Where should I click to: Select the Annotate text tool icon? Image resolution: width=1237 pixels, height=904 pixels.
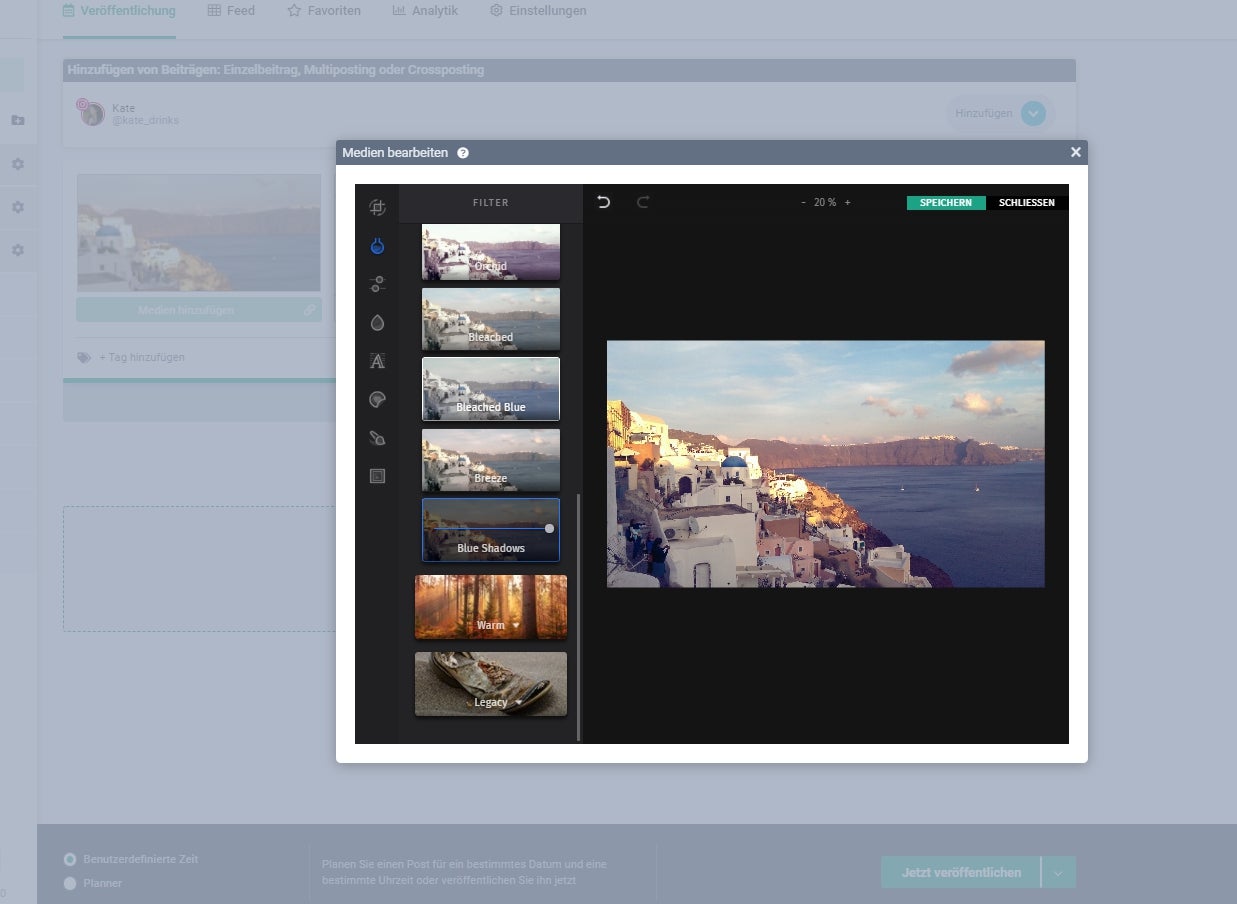click(377, 361)
